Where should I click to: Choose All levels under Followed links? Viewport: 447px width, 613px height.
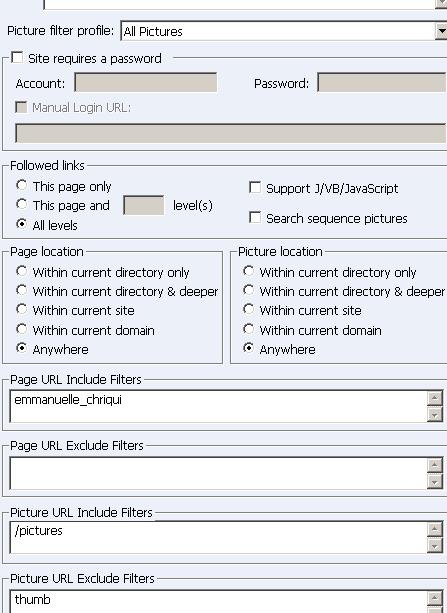(22, 224)
